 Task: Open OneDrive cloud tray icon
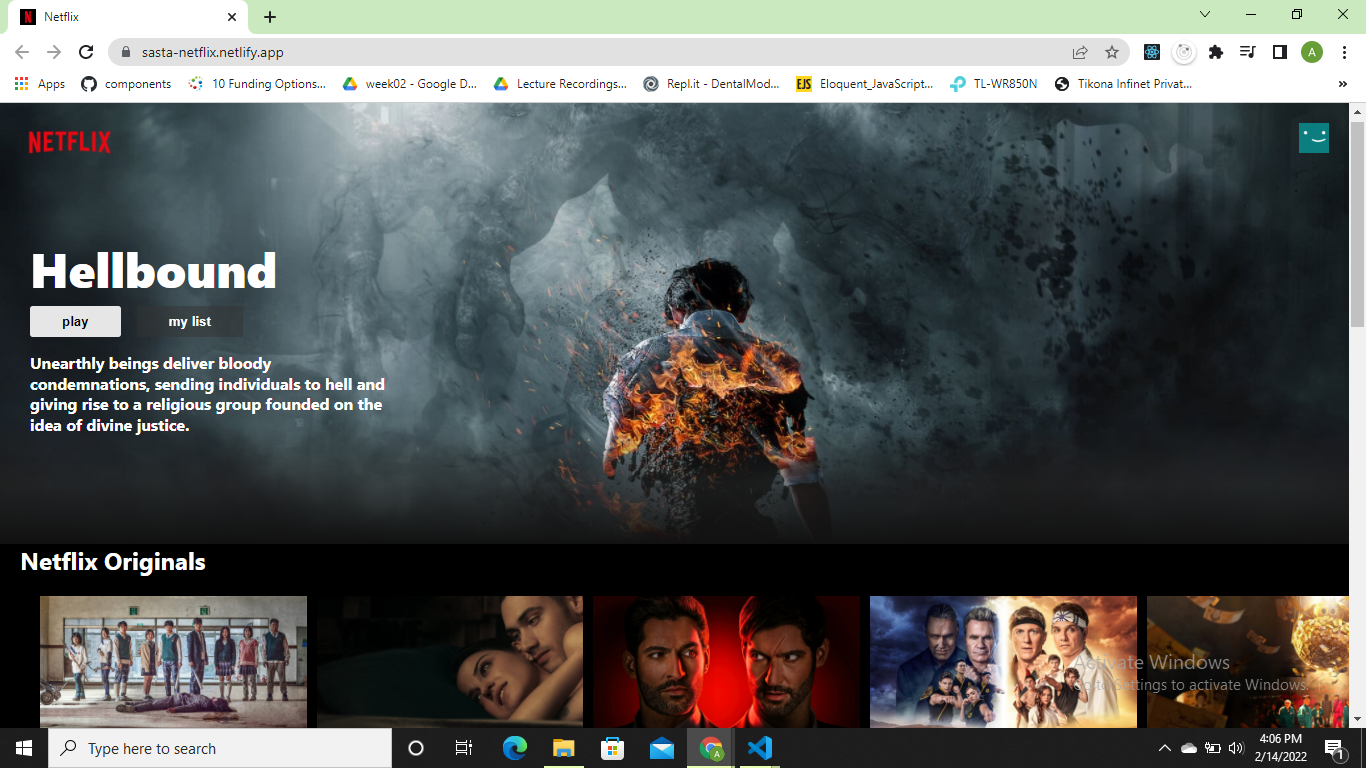[x=1189, y=748]
